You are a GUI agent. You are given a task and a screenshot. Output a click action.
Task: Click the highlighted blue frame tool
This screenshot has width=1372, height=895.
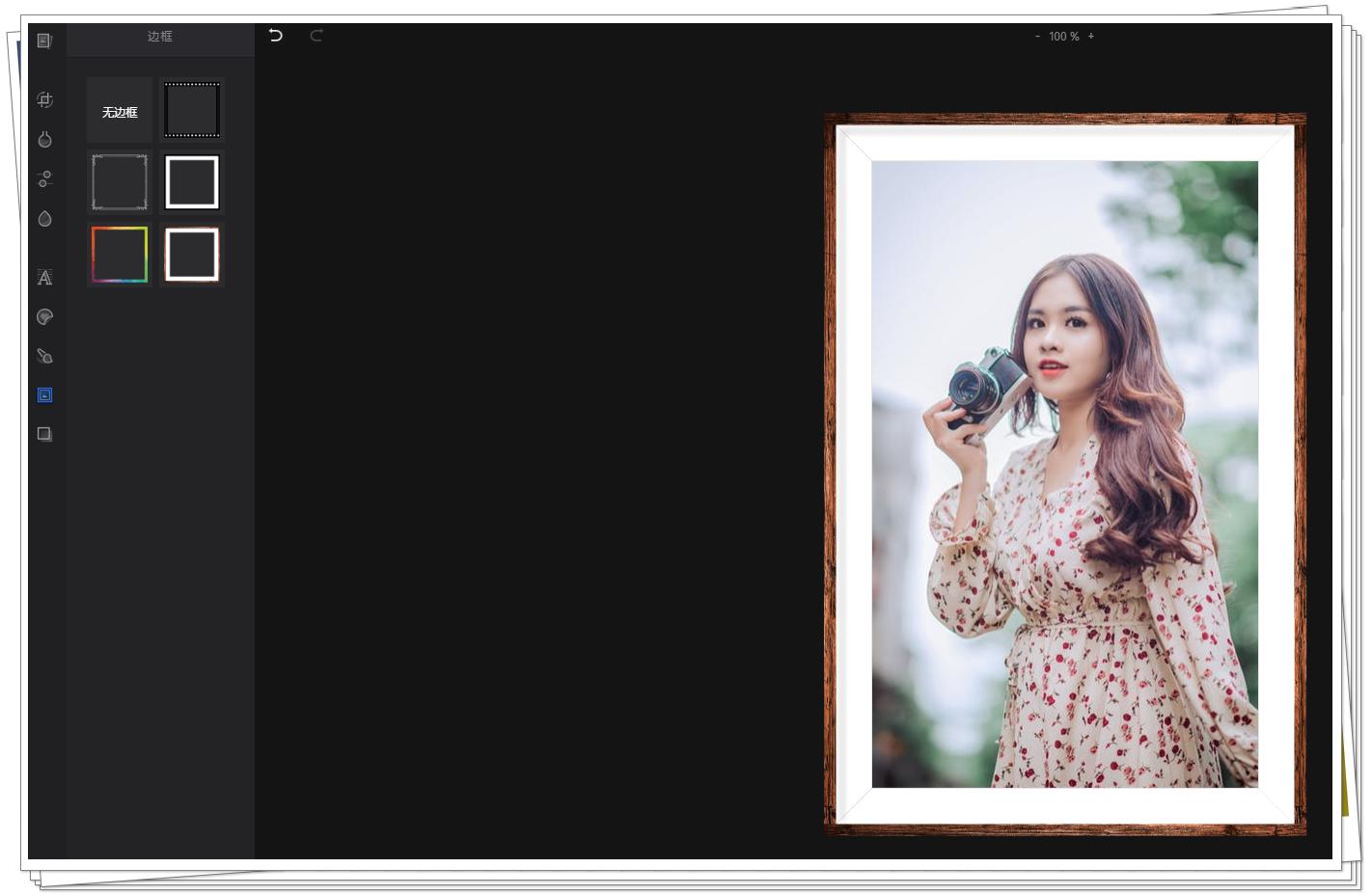[x=44, y=395]
